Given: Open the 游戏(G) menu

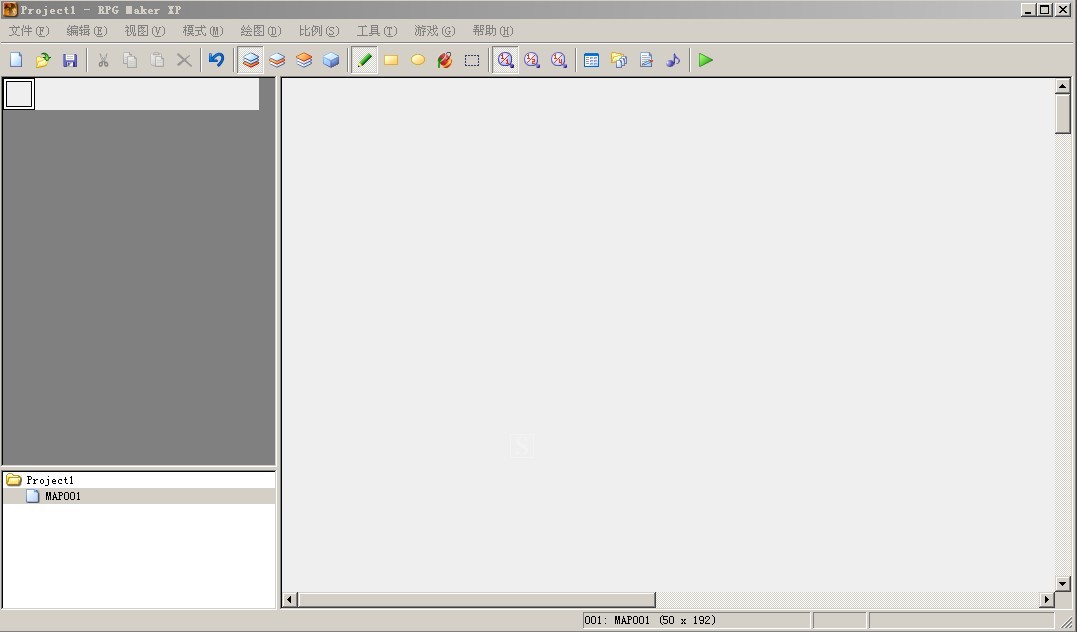Looking at the screenshot, I should pyautogui.click(x=435, y=31).
